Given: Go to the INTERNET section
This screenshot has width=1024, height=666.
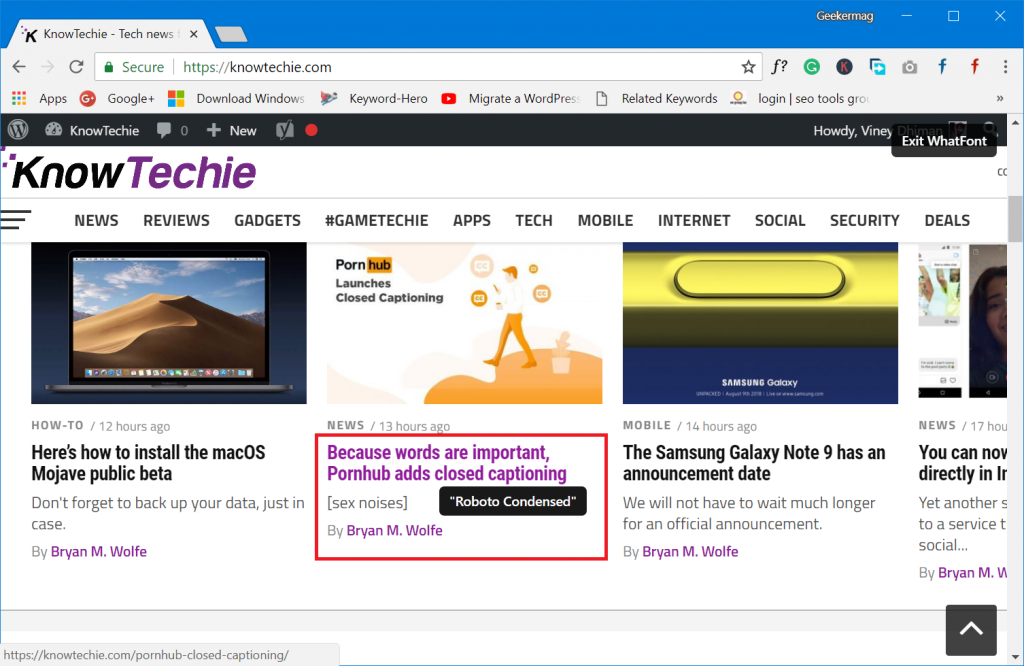Looking at the screenshot, I should 694,221.
